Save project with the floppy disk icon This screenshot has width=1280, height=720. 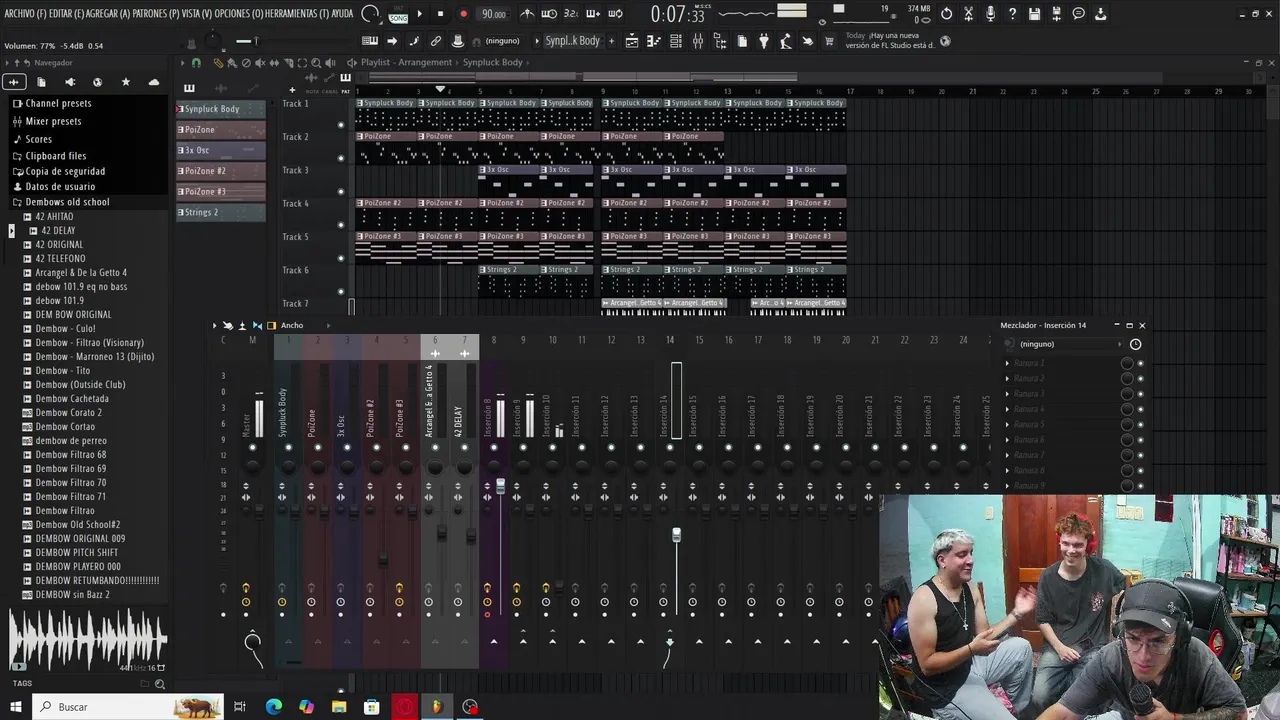(x=1034, y=14)
